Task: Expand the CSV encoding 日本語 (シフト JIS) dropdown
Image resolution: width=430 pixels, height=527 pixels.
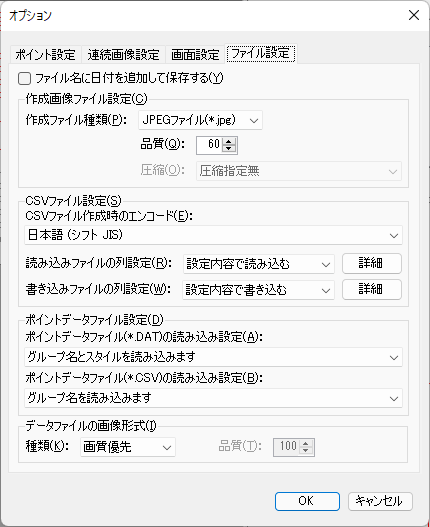Action: pyautogui.click(x=213, y=235)
